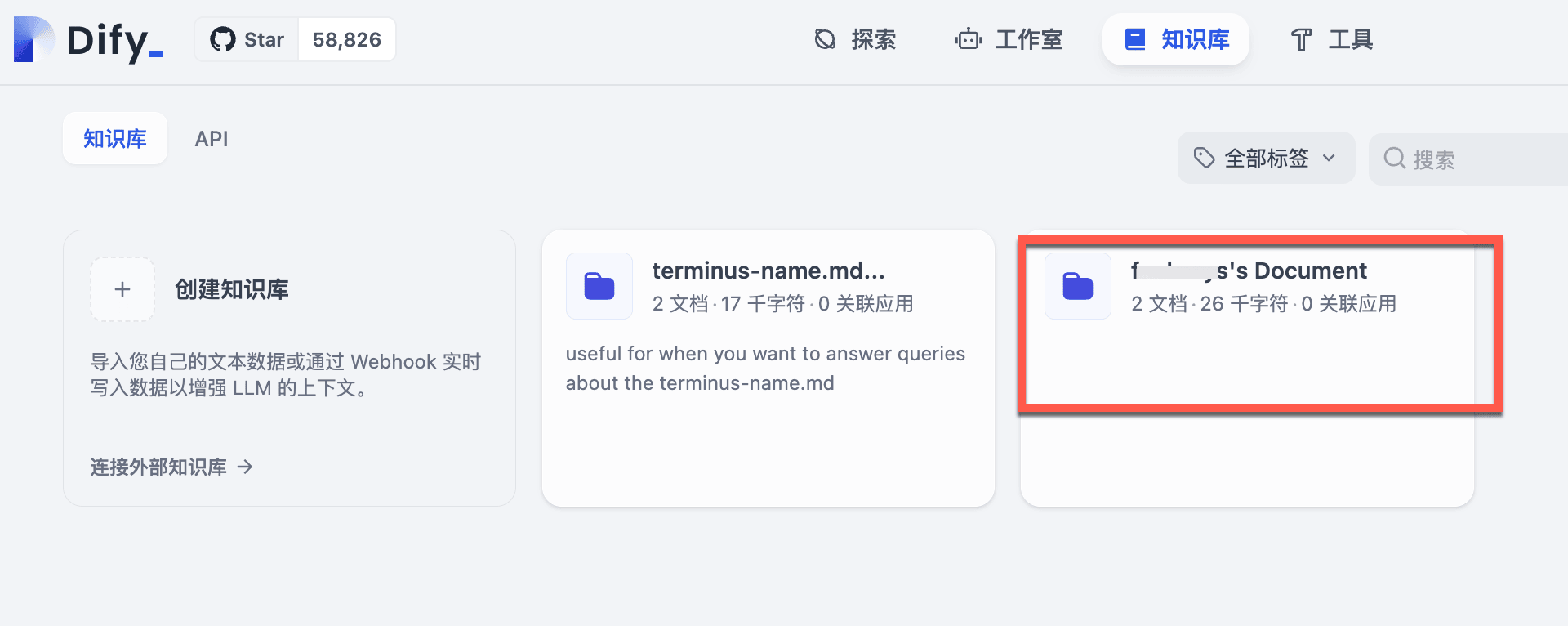Click the plus icon for creating knowledge base
Screen dimensions: 1568x626
pyautogui.click(x=122, y=289)
